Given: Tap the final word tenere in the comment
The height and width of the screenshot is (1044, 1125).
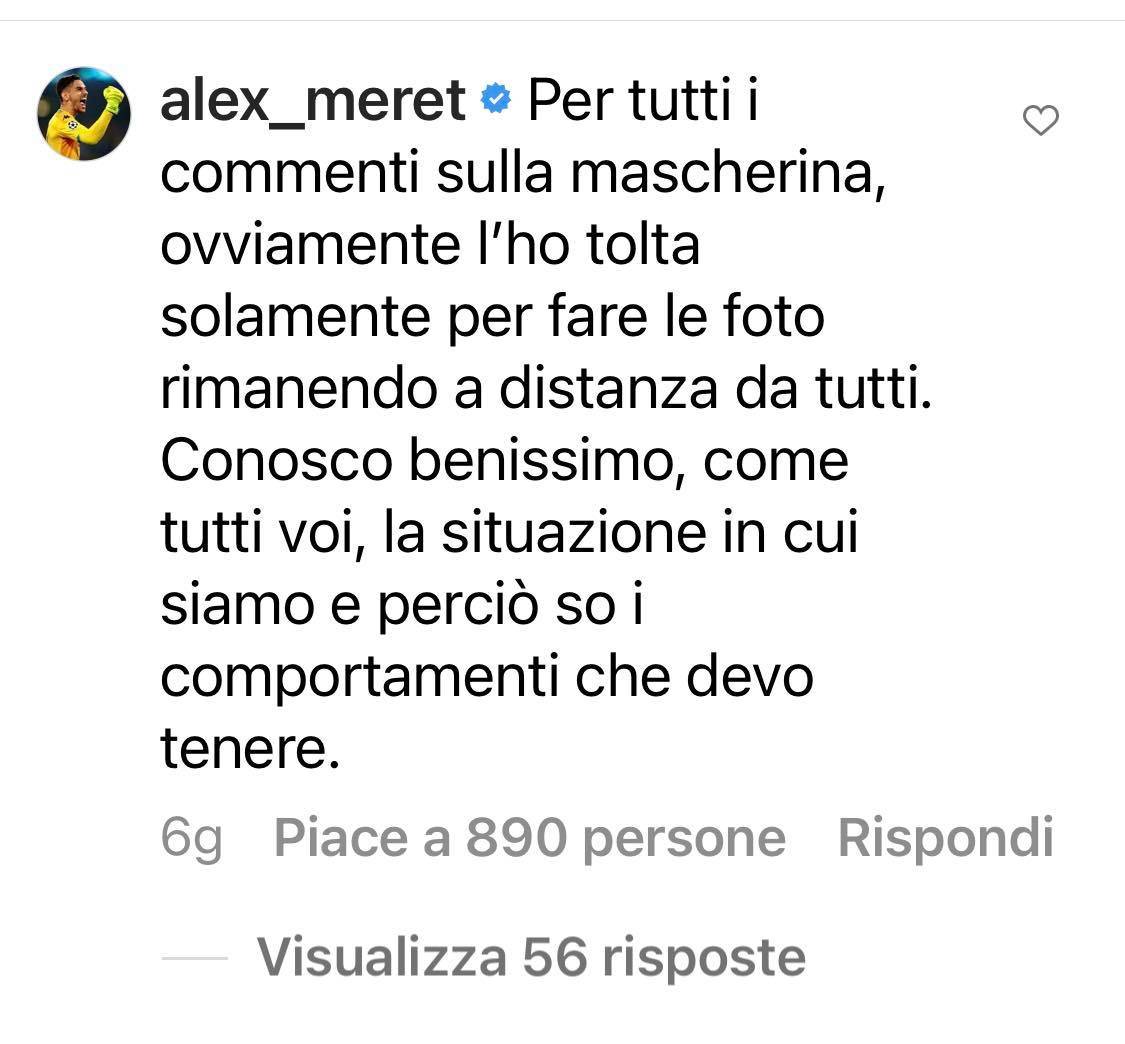Looking at the screenshot, I should pyautogui.click(x=250, y=748).
